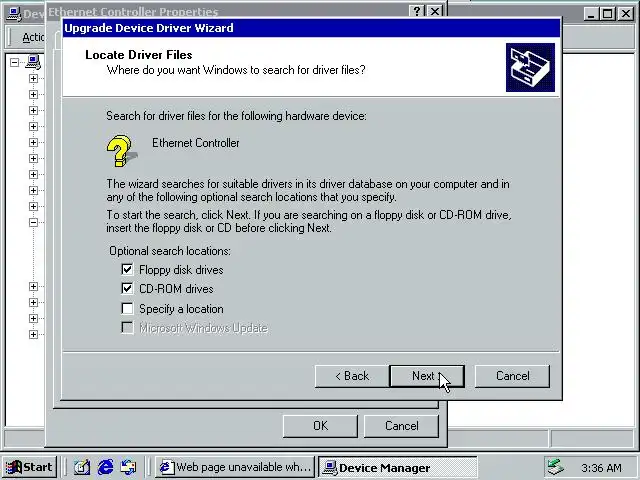
Task: Click the Show Desktop quick launch icon
Action: coord(82,467)
